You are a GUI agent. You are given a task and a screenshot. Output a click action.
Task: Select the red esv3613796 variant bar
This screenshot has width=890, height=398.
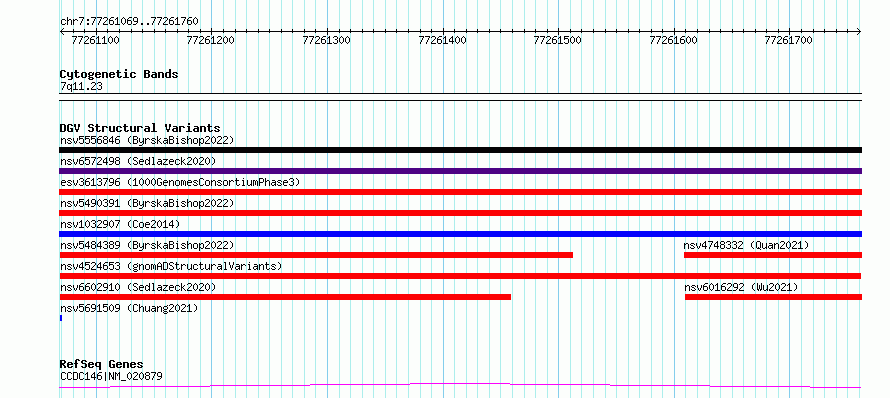click(460, 192)
